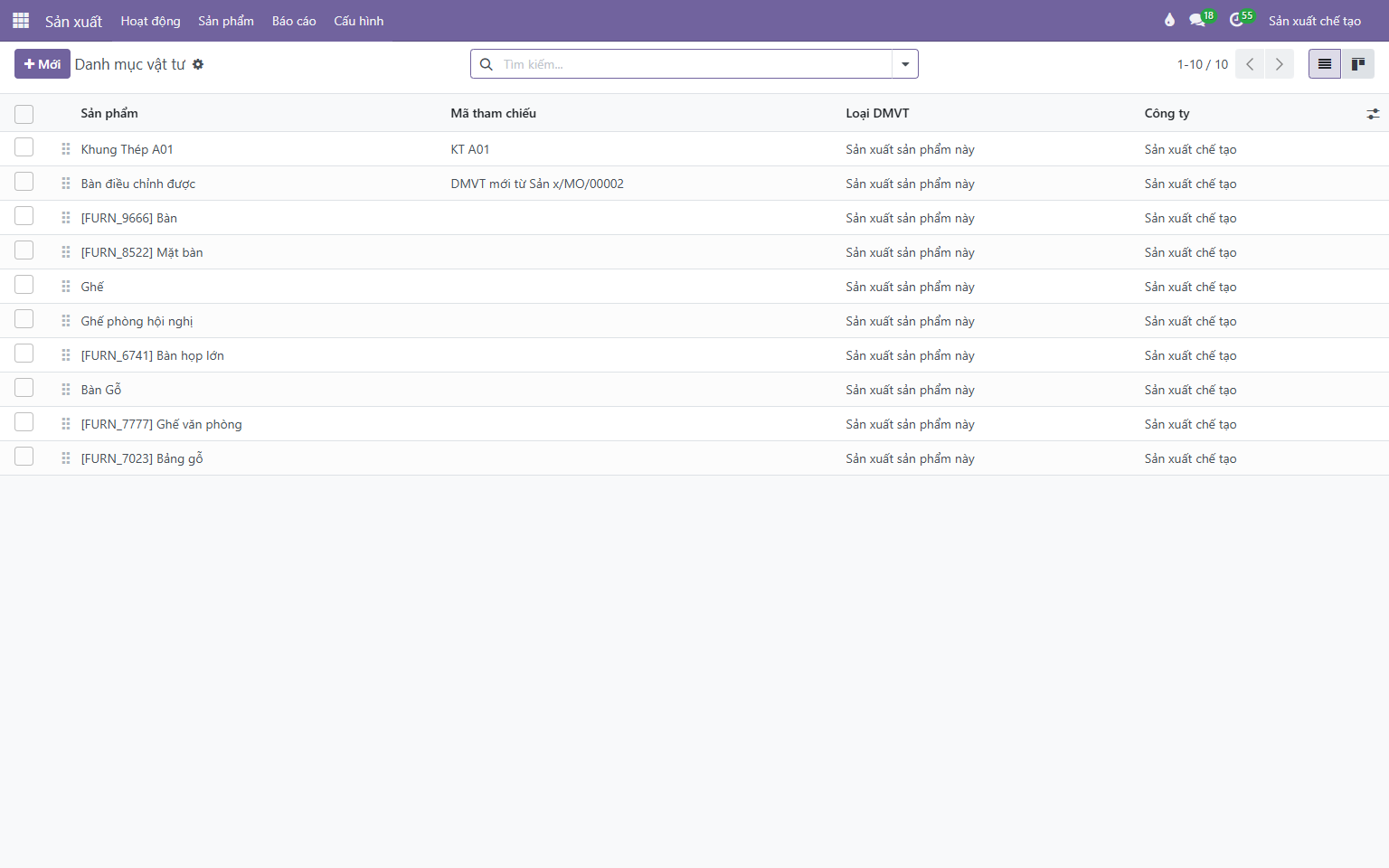Click drag handle of Bàn Gỗ row
Screen dimensions: 1389x868
coord(66,390)
